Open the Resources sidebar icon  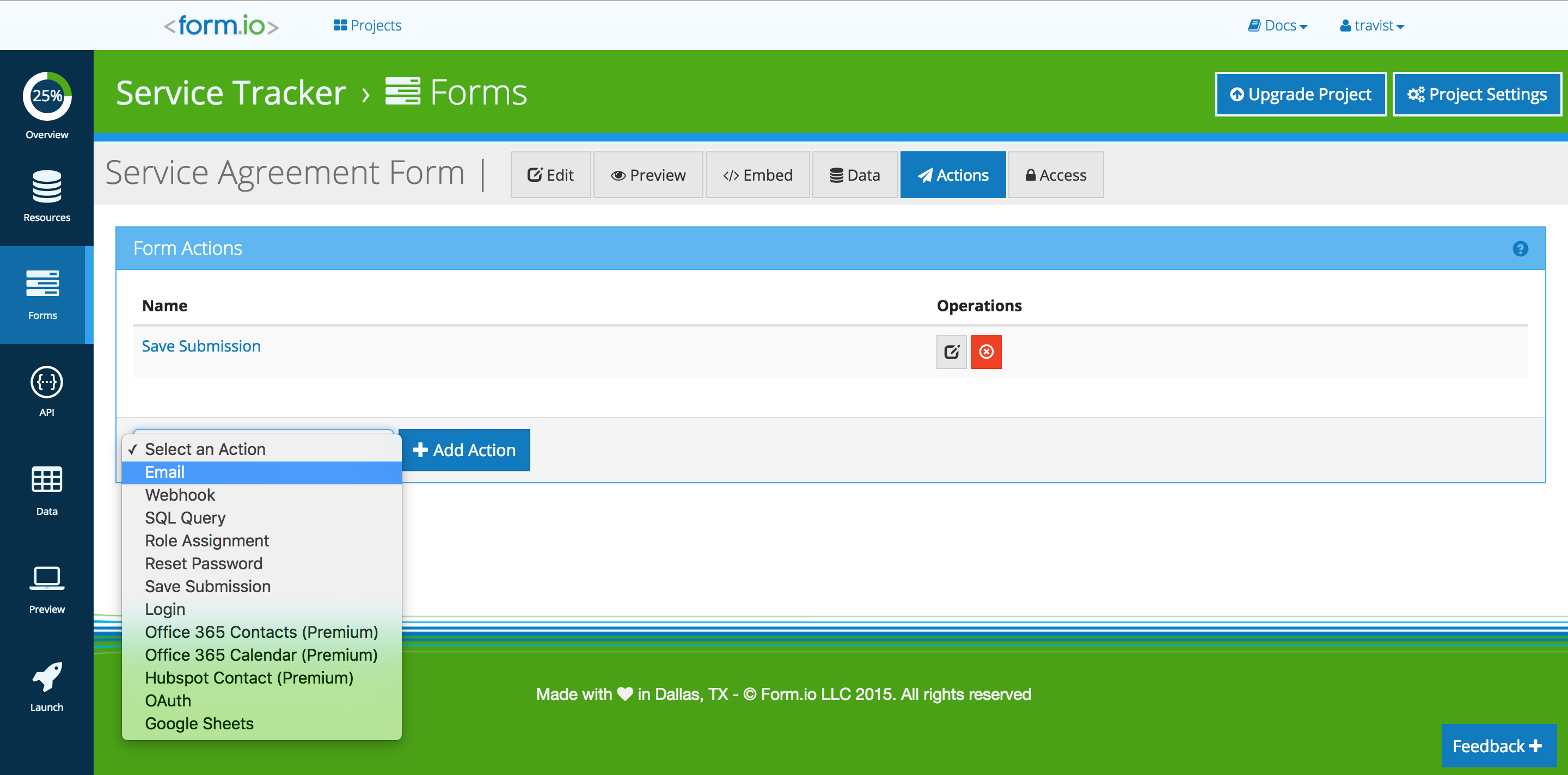[46, 187]
